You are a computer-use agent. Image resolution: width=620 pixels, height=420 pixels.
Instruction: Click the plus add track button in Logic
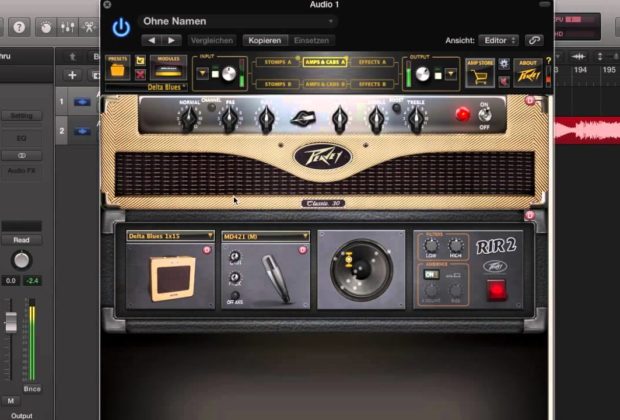[72, 75]
